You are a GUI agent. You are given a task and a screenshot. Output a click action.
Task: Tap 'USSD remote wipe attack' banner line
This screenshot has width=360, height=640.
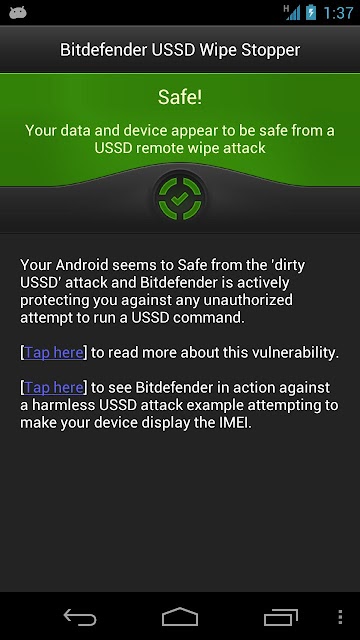pyautogui.click(x=180, y=148)
